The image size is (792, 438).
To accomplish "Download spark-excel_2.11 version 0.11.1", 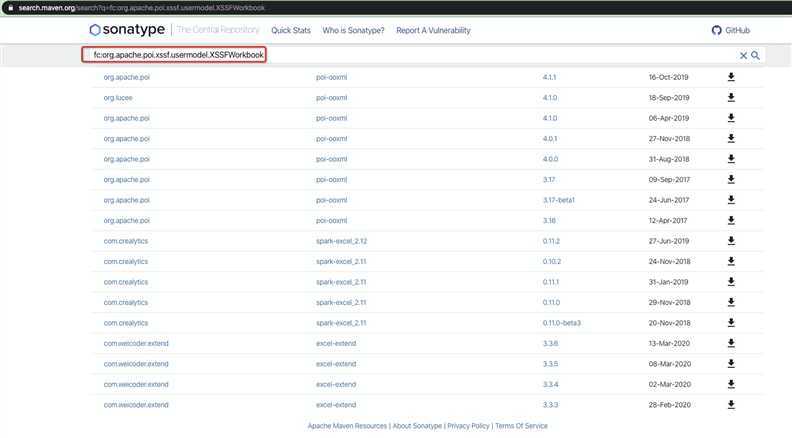I will [x=731, y=282].
